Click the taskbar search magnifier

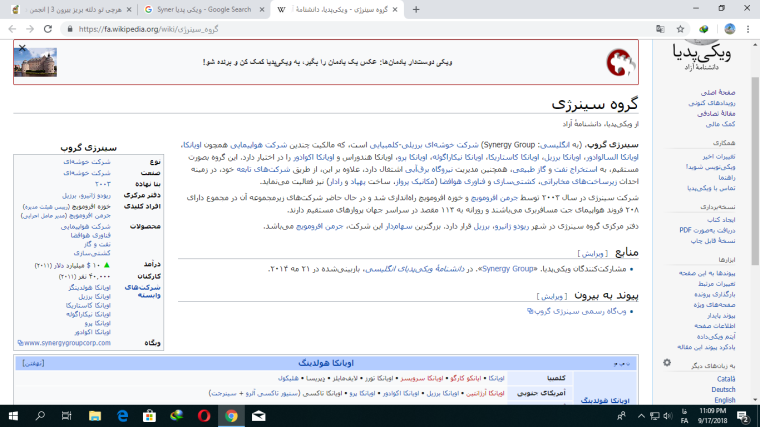[x=40, y=416]
